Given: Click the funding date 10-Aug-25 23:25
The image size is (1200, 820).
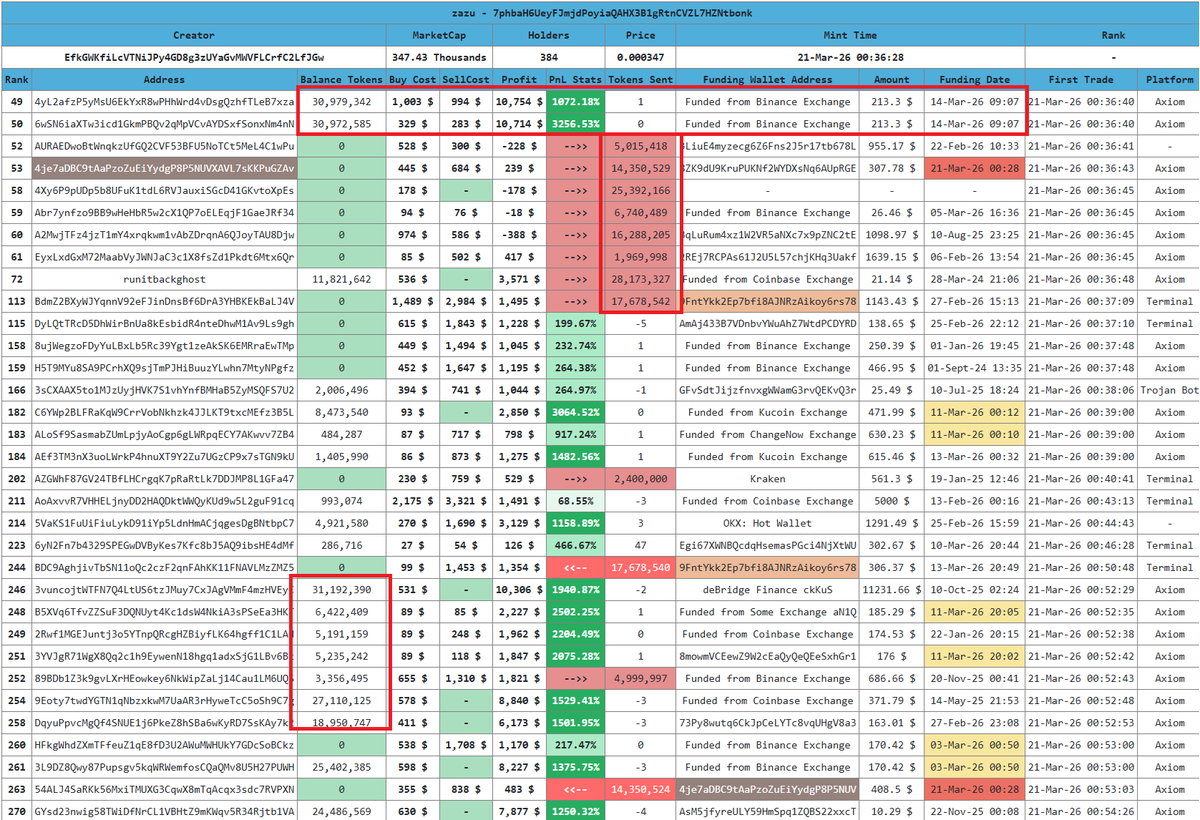Looking at the screenshot, I should [974, 235].
